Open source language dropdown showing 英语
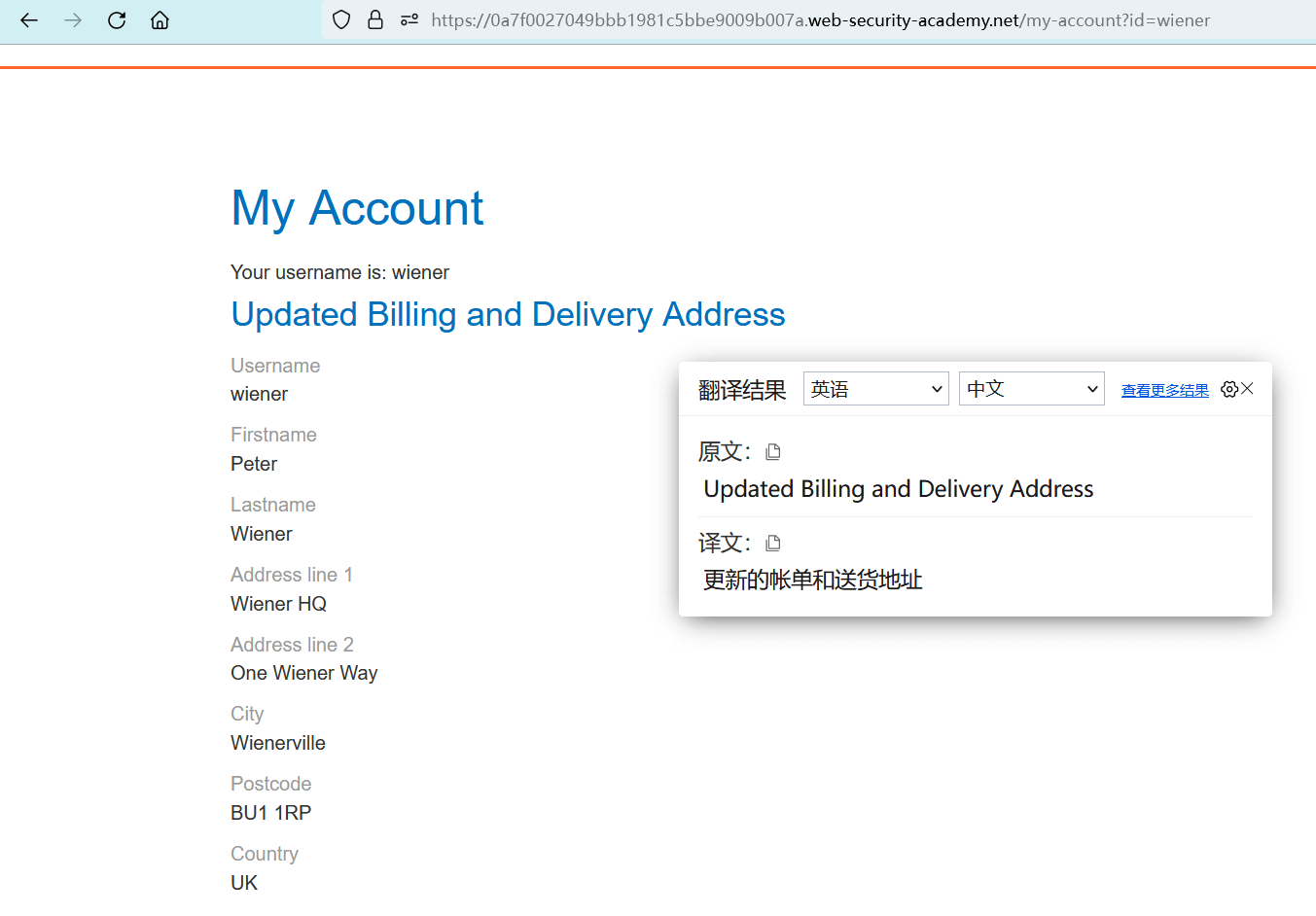Viewport: 1316px width, 916px height. pos(876,389)
